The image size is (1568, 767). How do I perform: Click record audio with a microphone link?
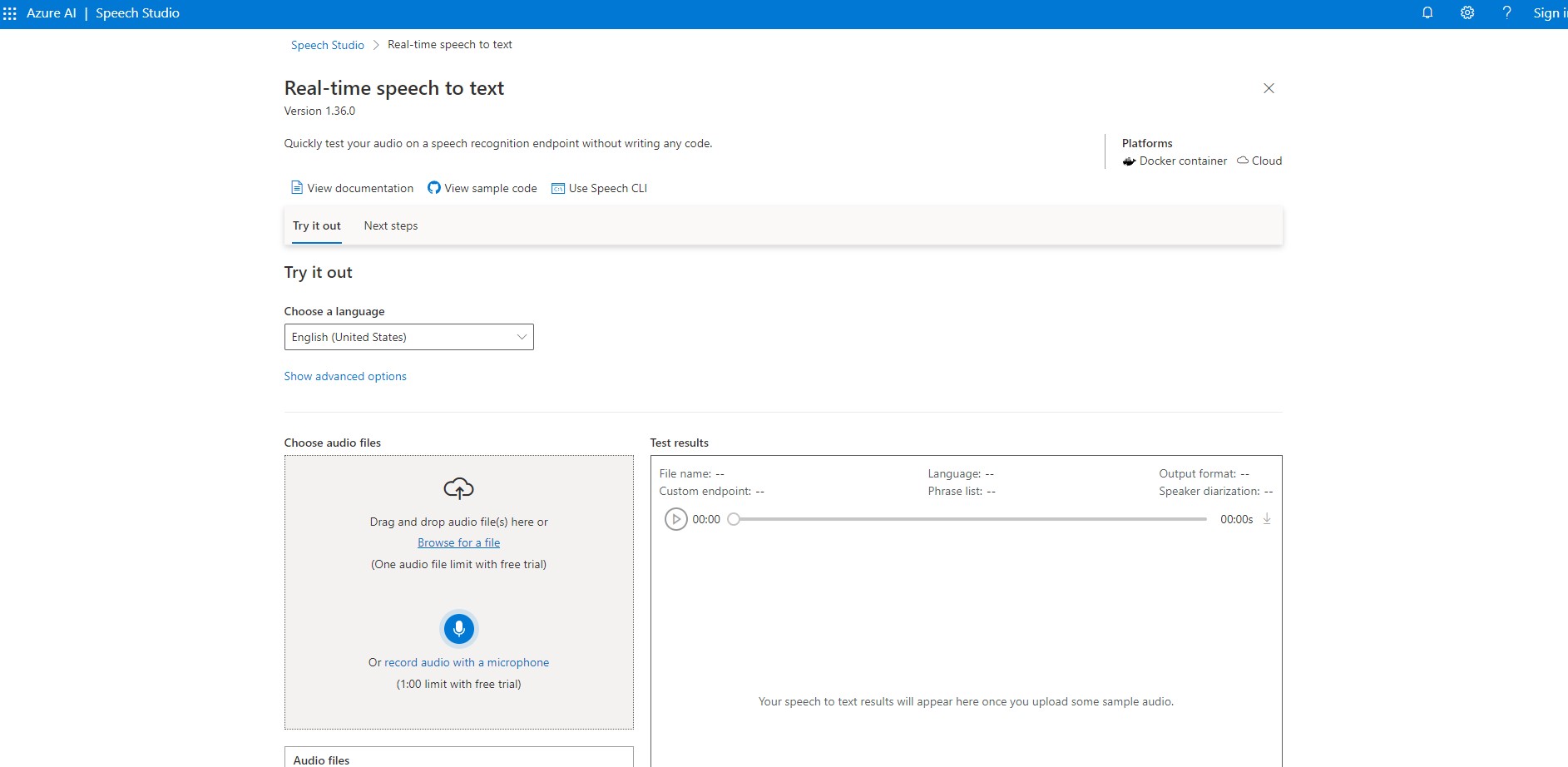pos(467,662)
